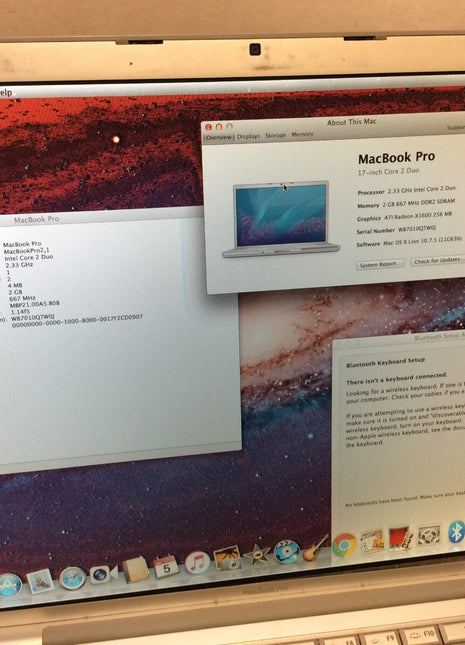Click the Bluetooth icon in the dock
This screenshot has height=645, width=465.
pyautogui.click(x=456, y=532)
